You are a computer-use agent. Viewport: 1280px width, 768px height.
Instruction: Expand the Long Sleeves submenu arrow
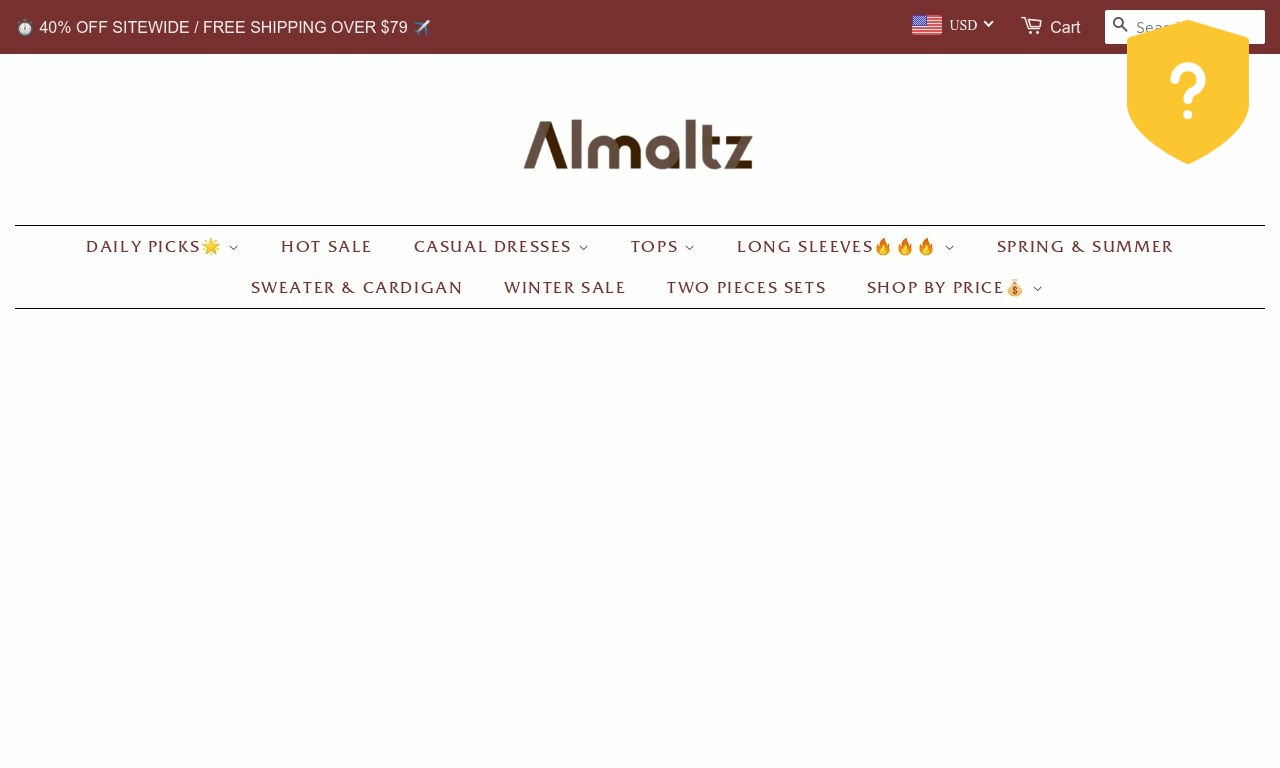click(949, 248)
